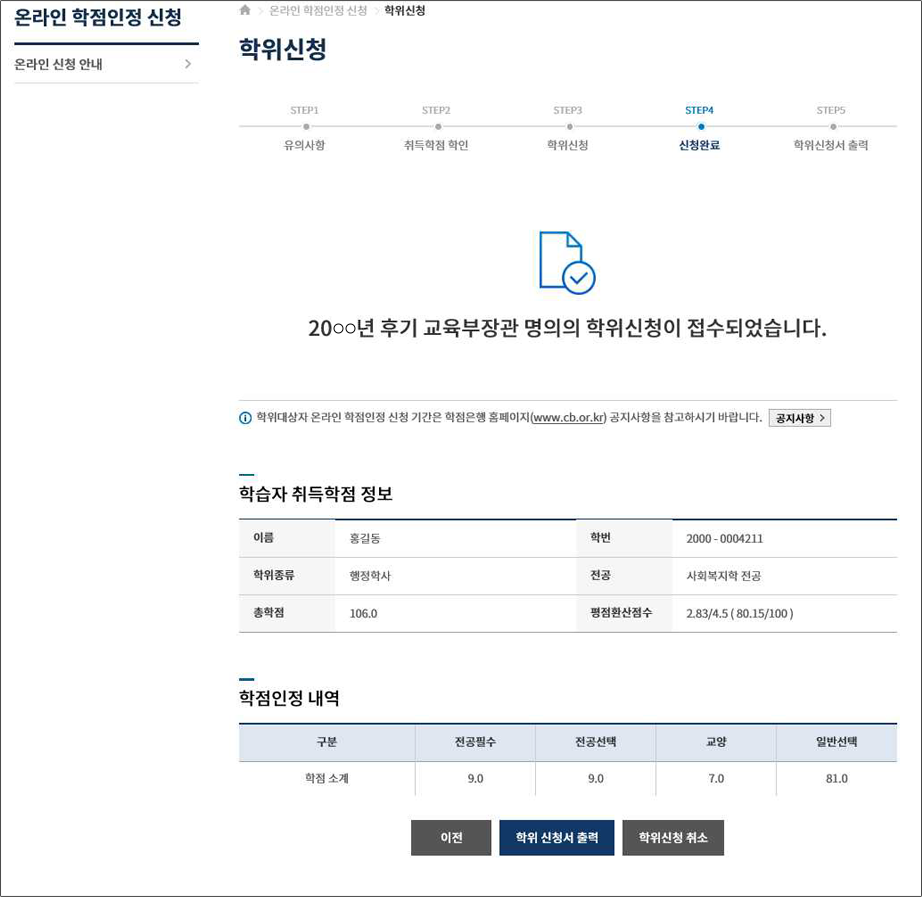Click the 학위 신청서 출력 button
The width and height of the screenshot is (922, 897).
(556, 838)
